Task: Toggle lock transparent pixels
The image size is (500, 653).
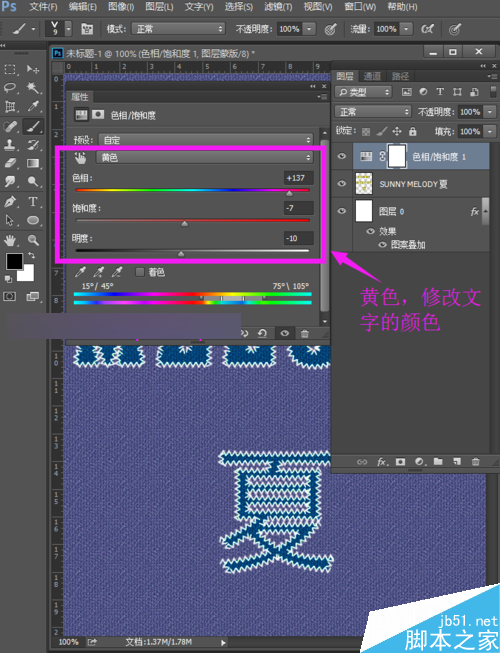Action: coord(366,132)
